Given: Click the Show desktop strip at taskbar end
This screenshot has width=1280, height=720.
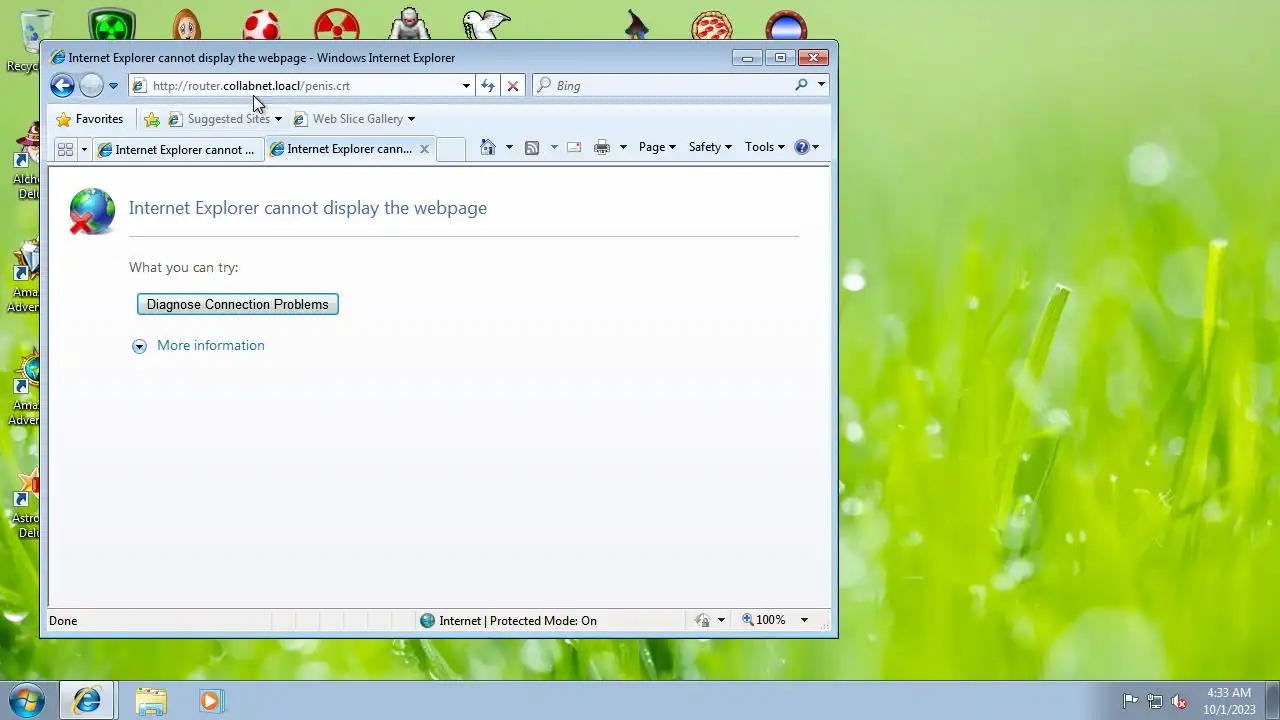Looking at the screenshot, I should coord(1272,701).
